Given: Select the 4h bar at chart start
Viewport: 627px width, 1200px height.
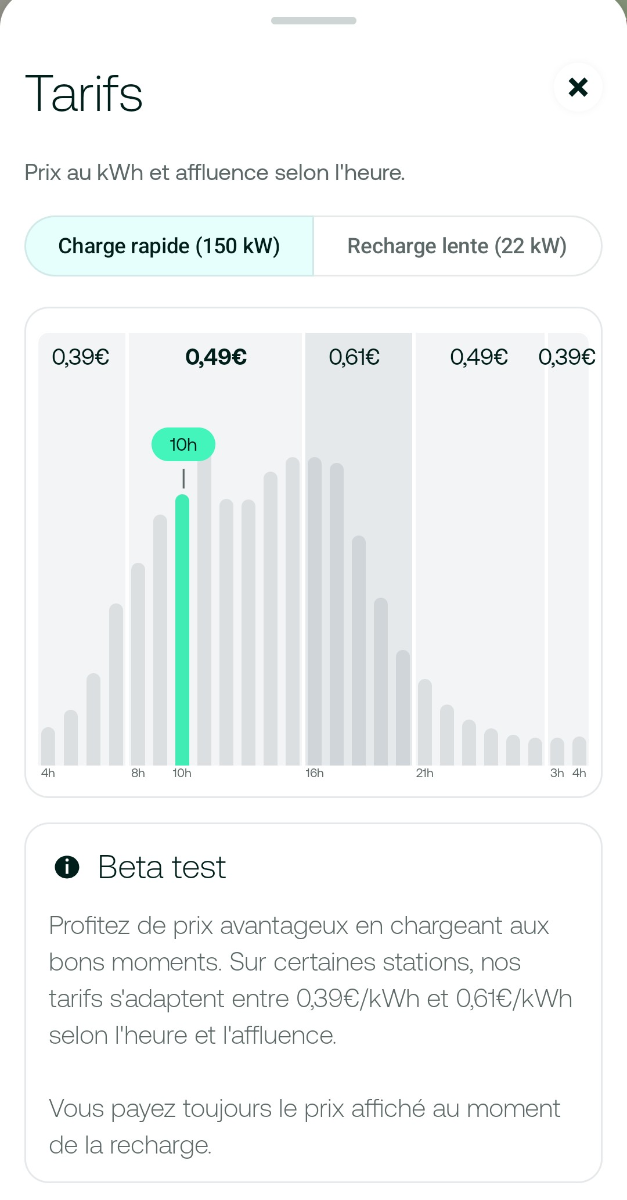Looking at the screenshot, I should click(48, 746).
